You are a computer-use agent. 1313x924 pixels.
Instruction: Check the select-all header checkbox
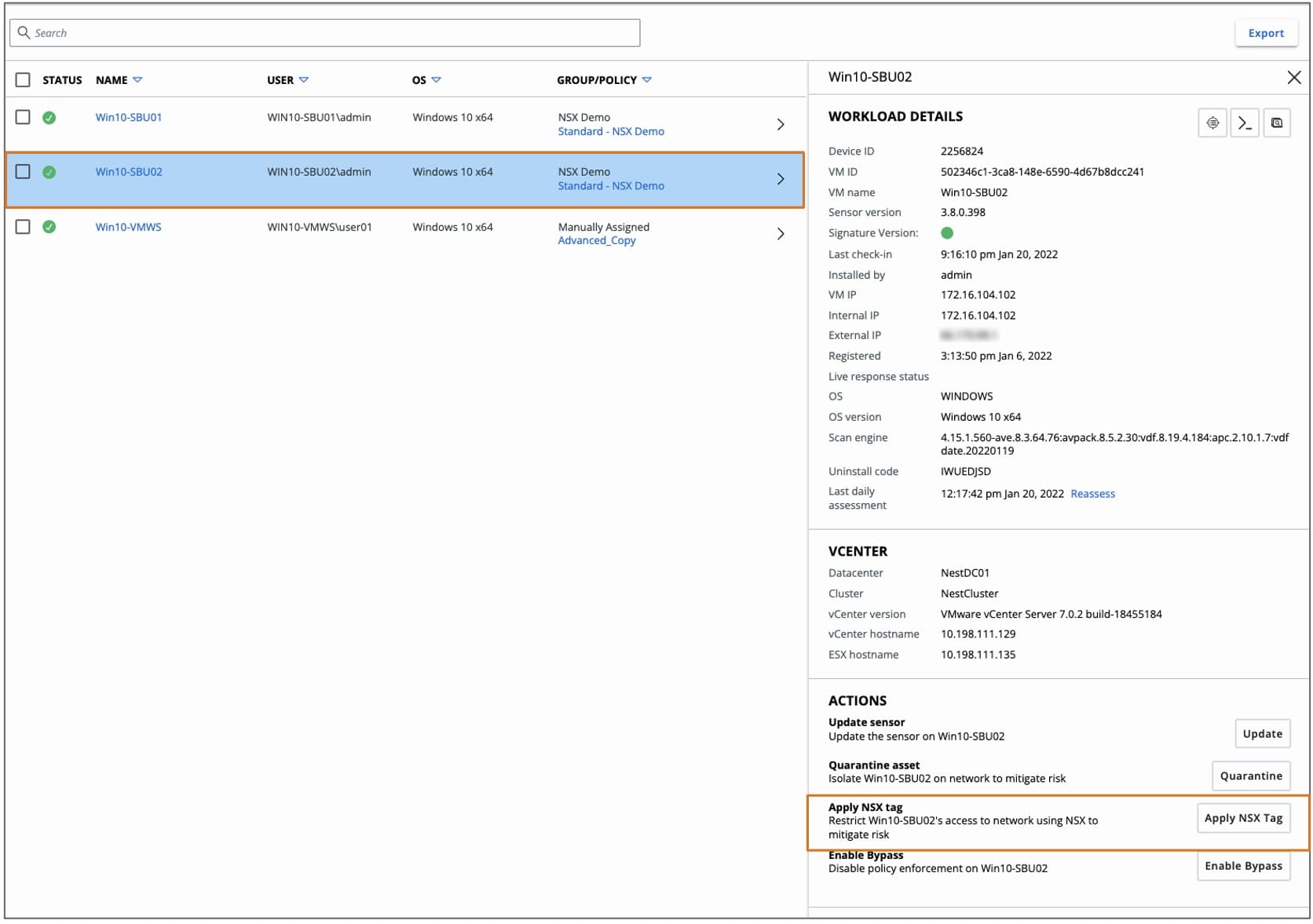pyautogui.click(x=23, y=80)
